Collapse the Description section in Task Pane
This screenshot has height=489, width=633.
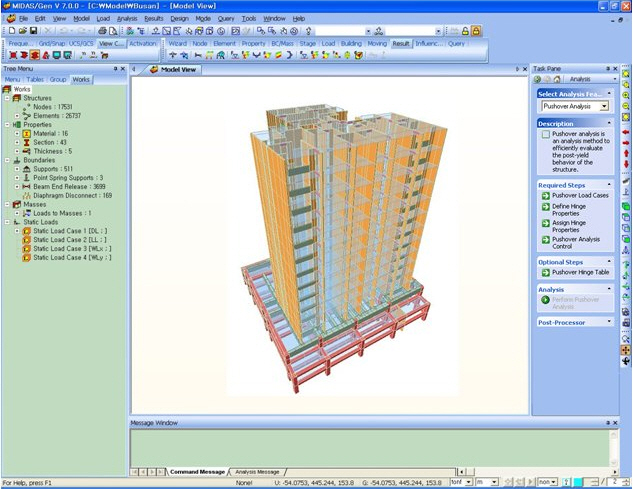pos(610,123)
